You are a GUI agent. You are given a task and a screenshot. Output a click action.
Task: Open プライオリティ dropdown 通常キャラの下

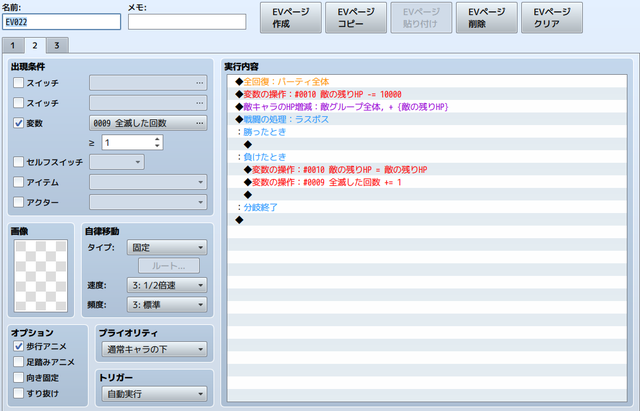pos(154,349)
